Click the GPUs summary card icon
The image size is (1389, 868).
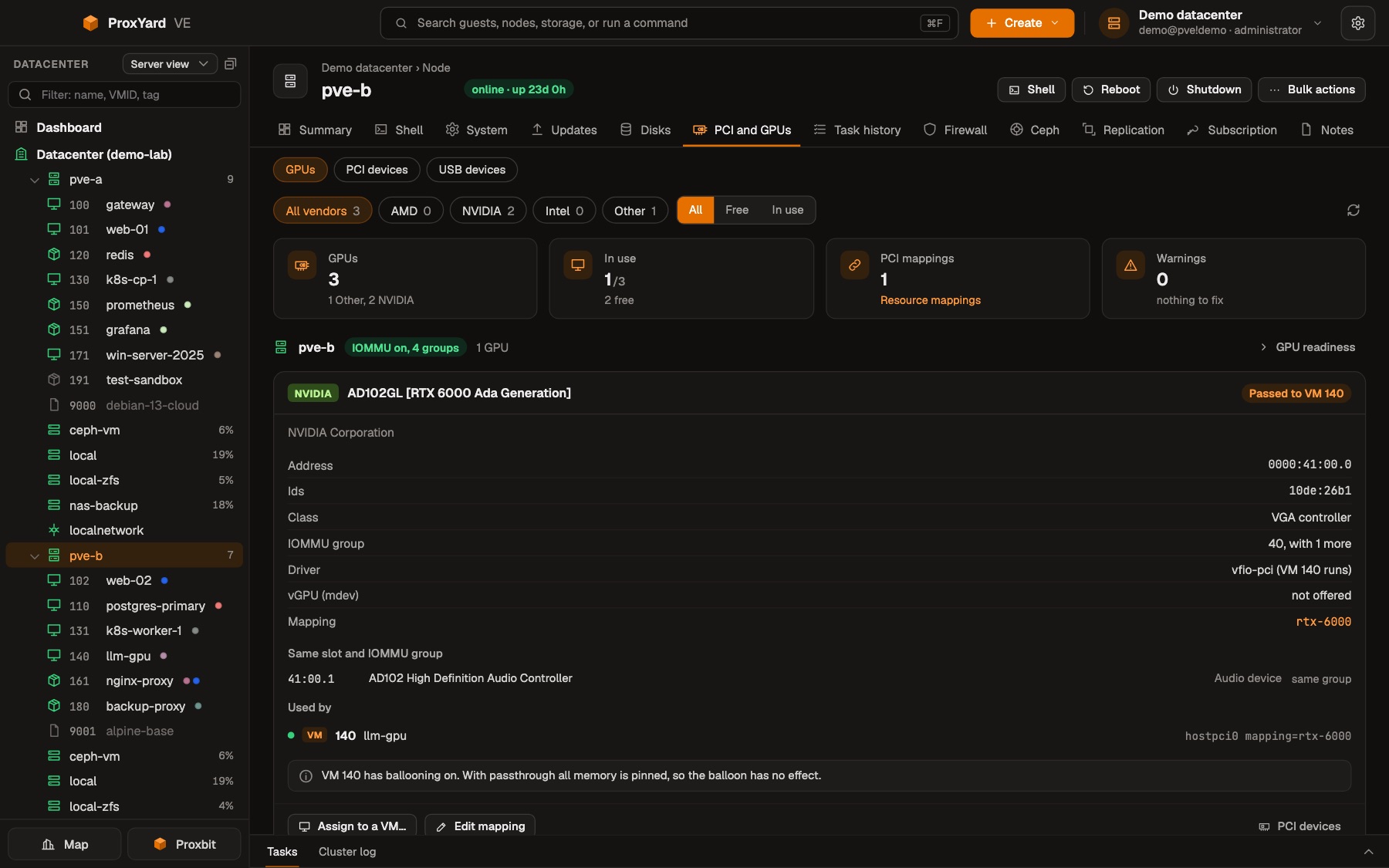pos(302,265)
